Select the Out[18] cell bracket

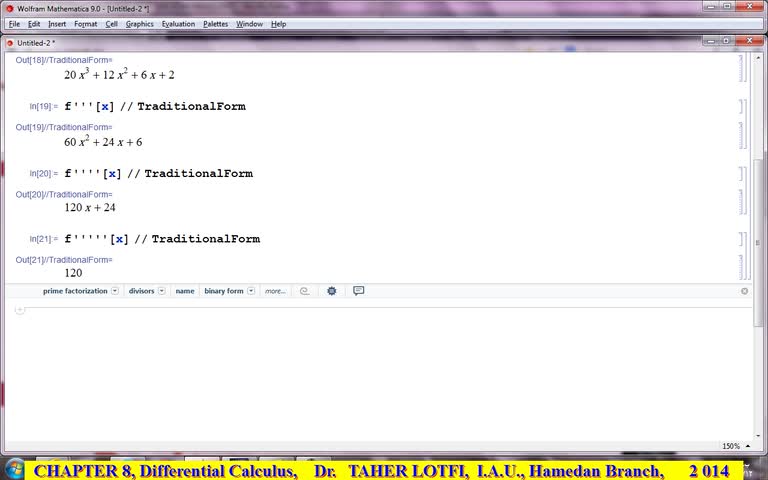(741, 68)
